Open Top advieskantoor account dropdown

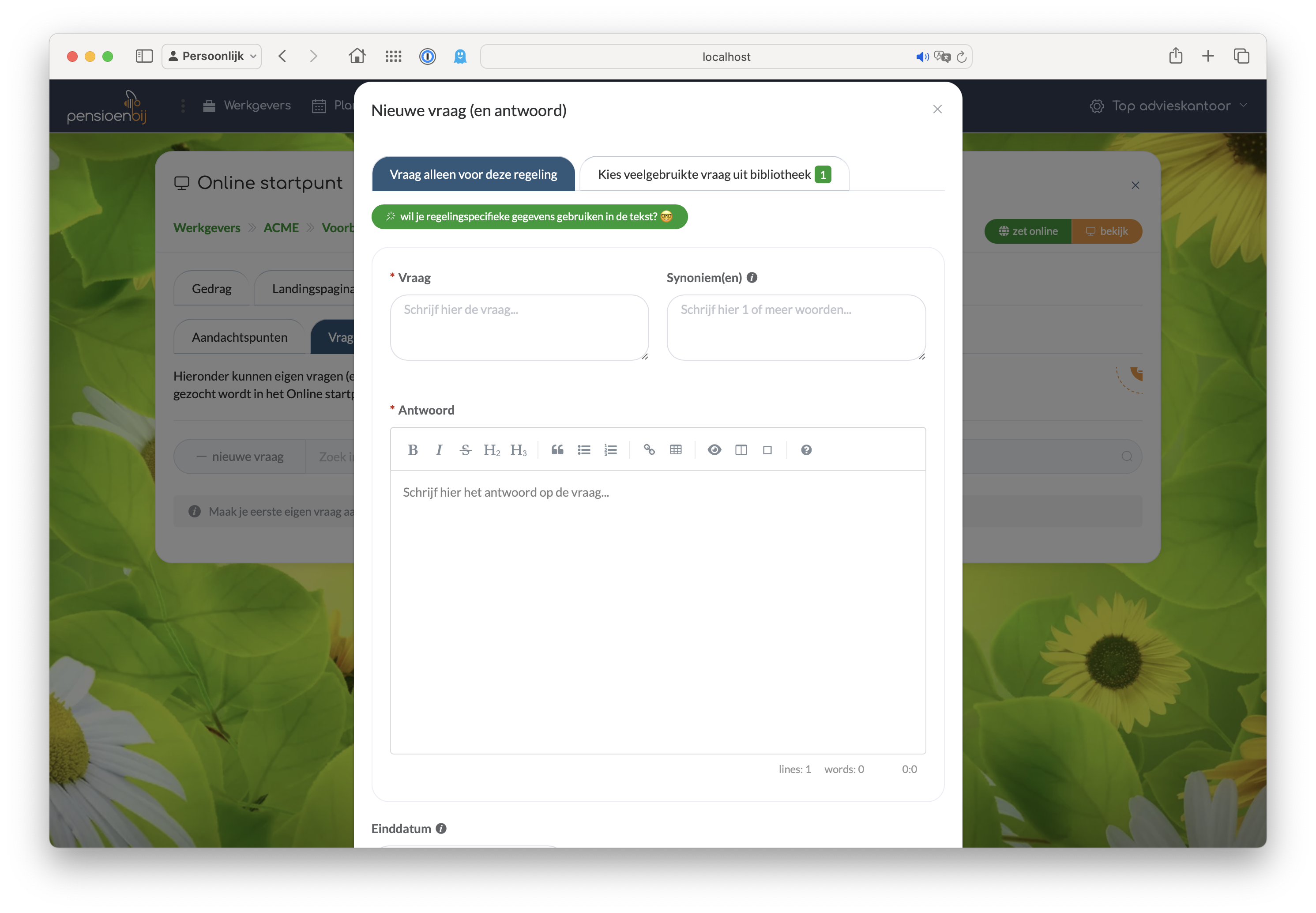1169,106
